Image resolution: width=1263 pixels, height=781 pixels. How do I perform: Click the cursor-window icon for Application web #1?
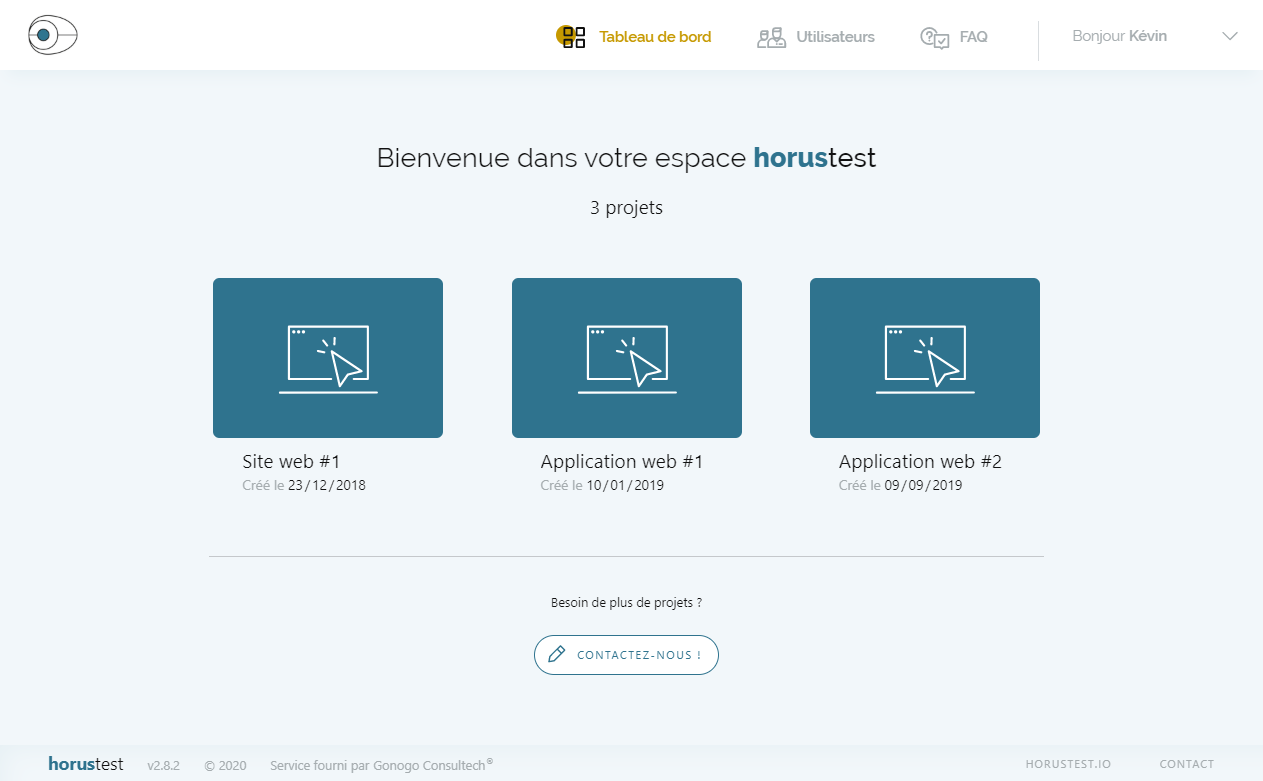point(627,358)
